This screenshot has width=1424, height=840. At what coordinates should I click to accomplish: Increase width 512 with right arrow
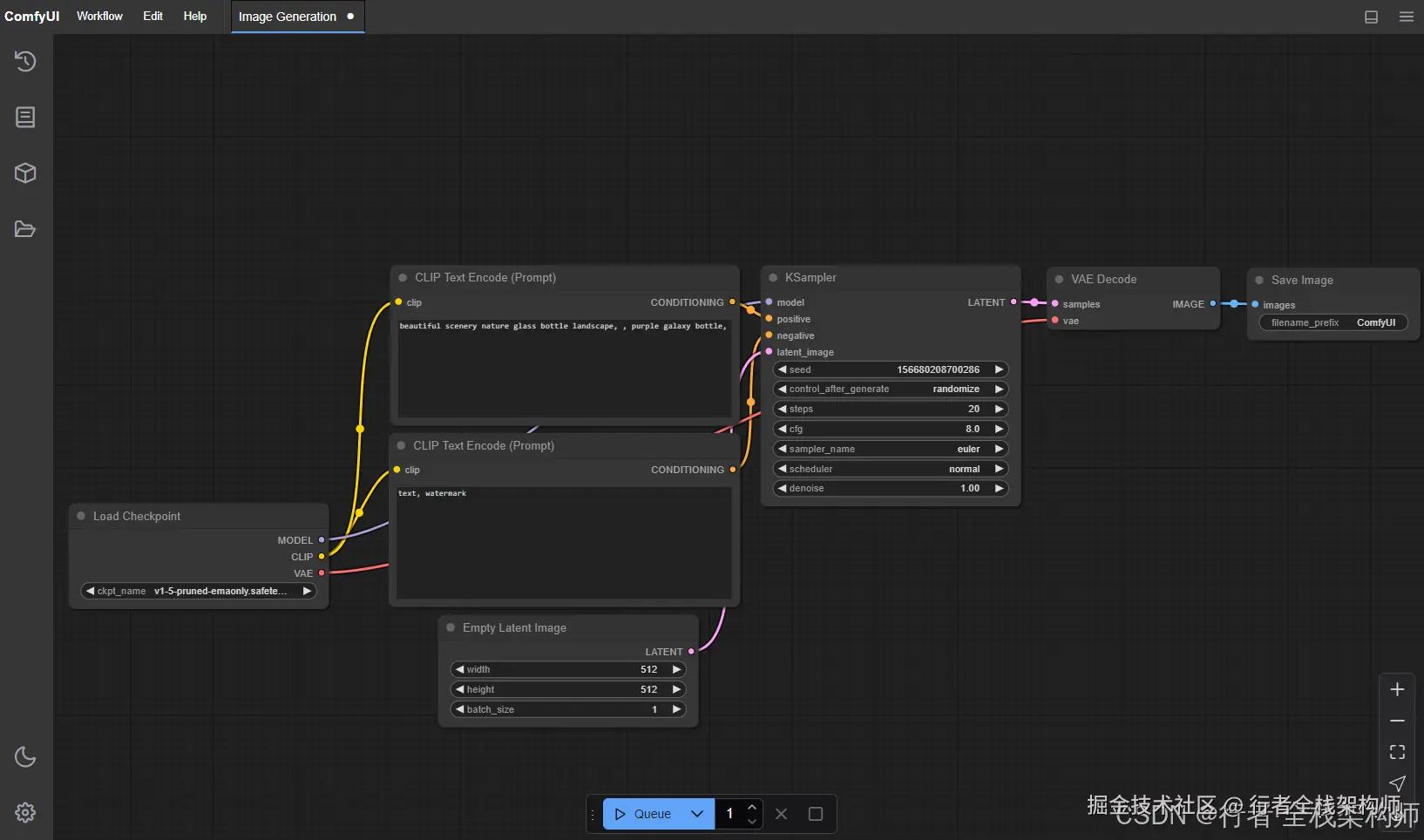tap(676, 669)
